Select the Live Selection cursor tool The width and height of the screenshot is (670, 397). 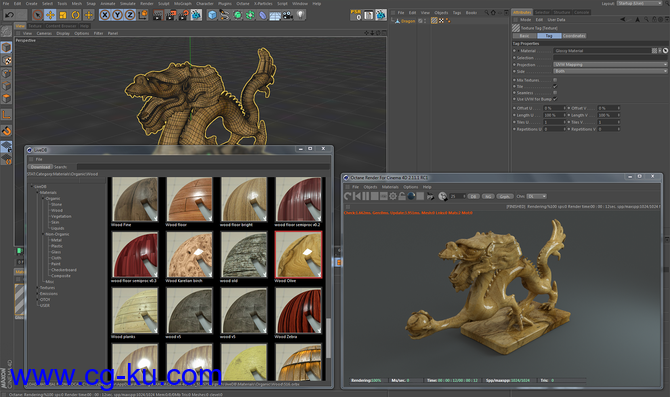(x=38, y=15)
